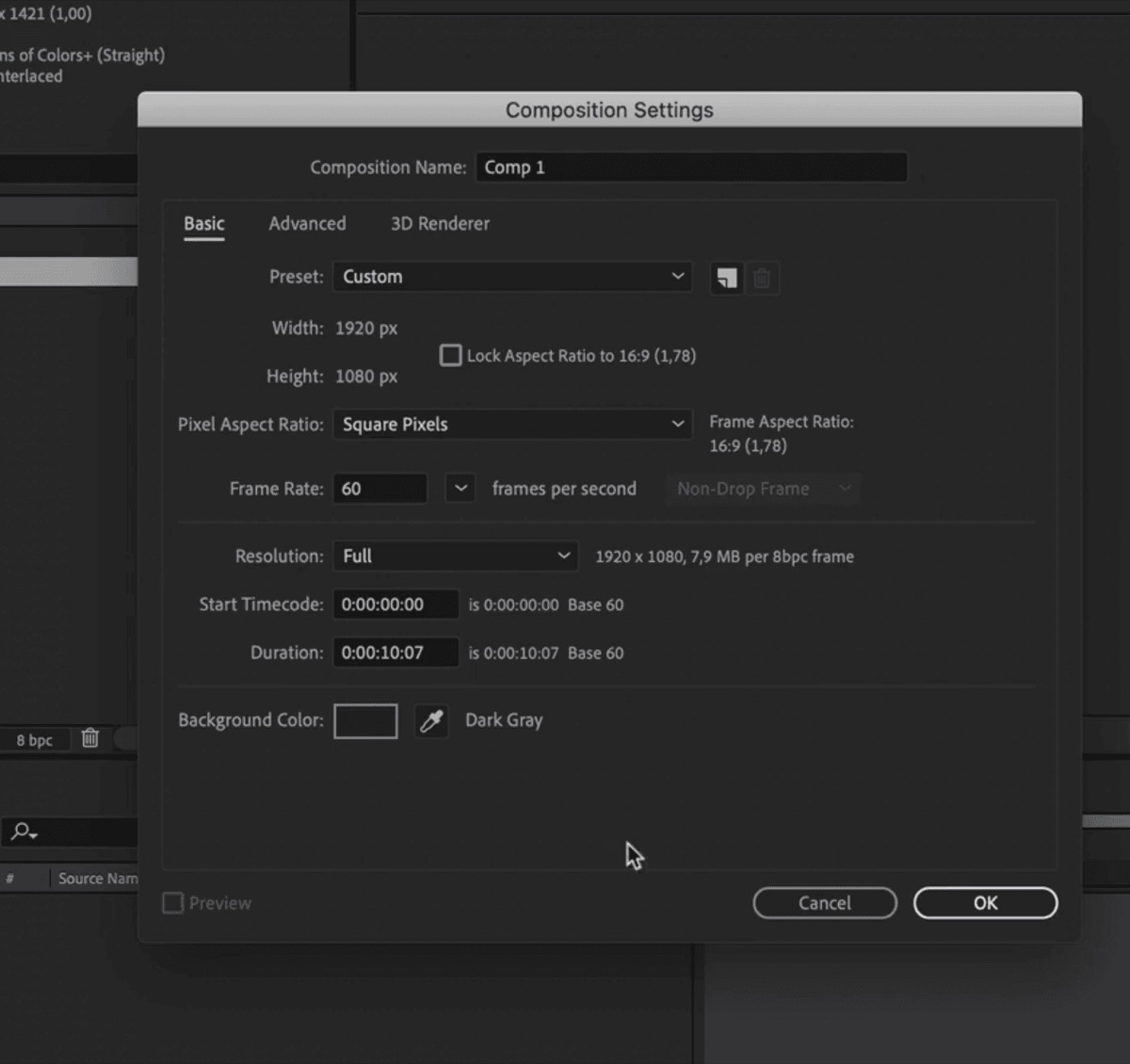Open the Background Color swatch

[x=365, y=721]
